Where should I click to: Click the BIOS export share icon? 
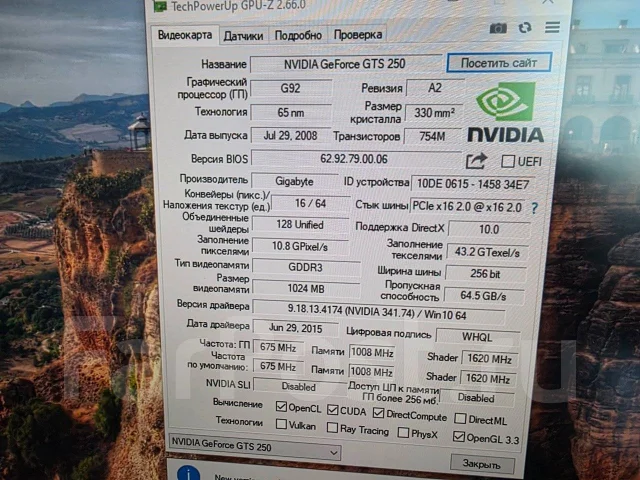(476, 161)
